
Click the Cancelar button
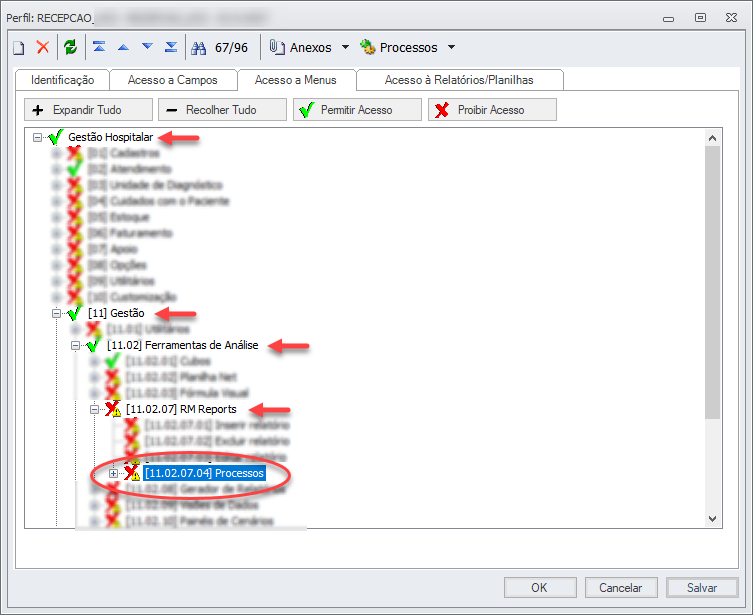[x=621, y=588]
